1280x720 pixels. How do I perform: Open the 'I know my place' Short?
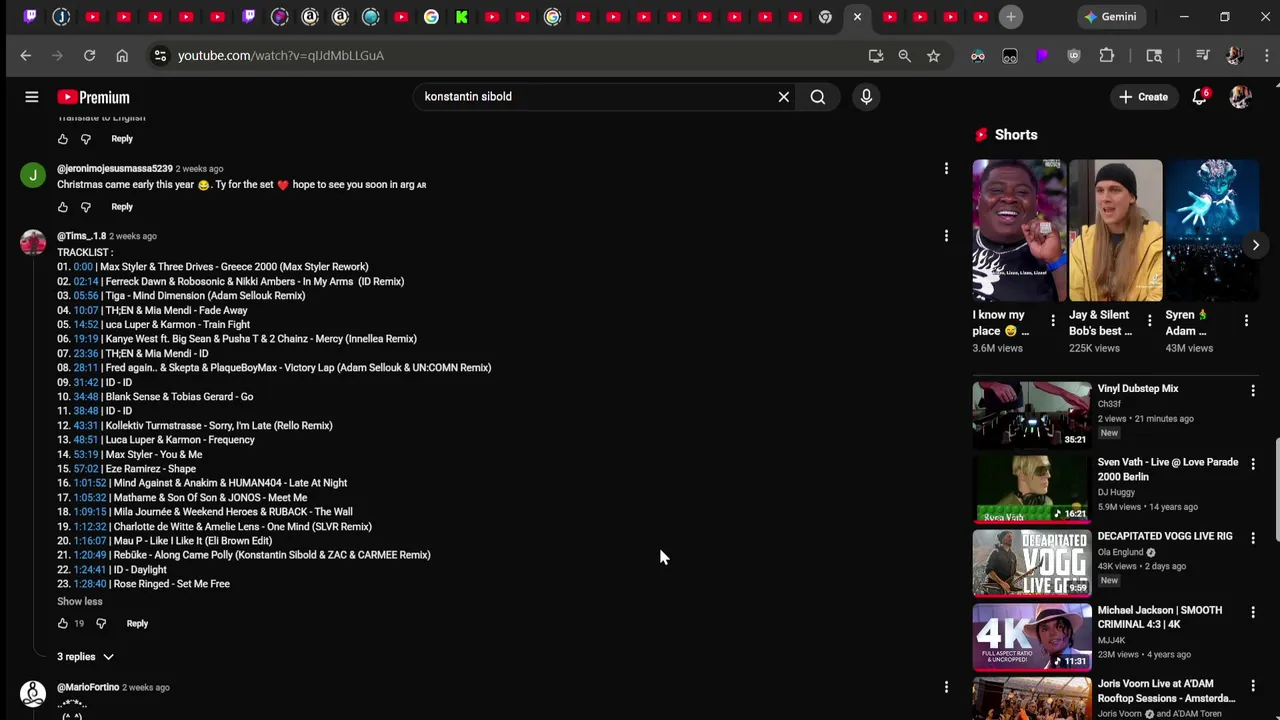click(x=1019, y=230)
